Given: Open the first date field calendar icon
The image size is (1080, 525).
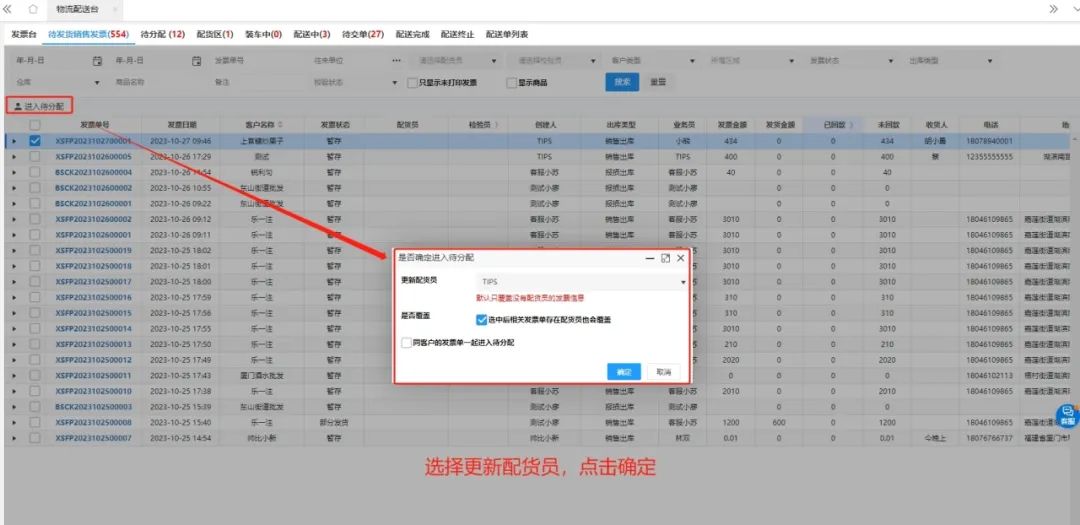Looking at the screenshot, I should pos(97,60).
